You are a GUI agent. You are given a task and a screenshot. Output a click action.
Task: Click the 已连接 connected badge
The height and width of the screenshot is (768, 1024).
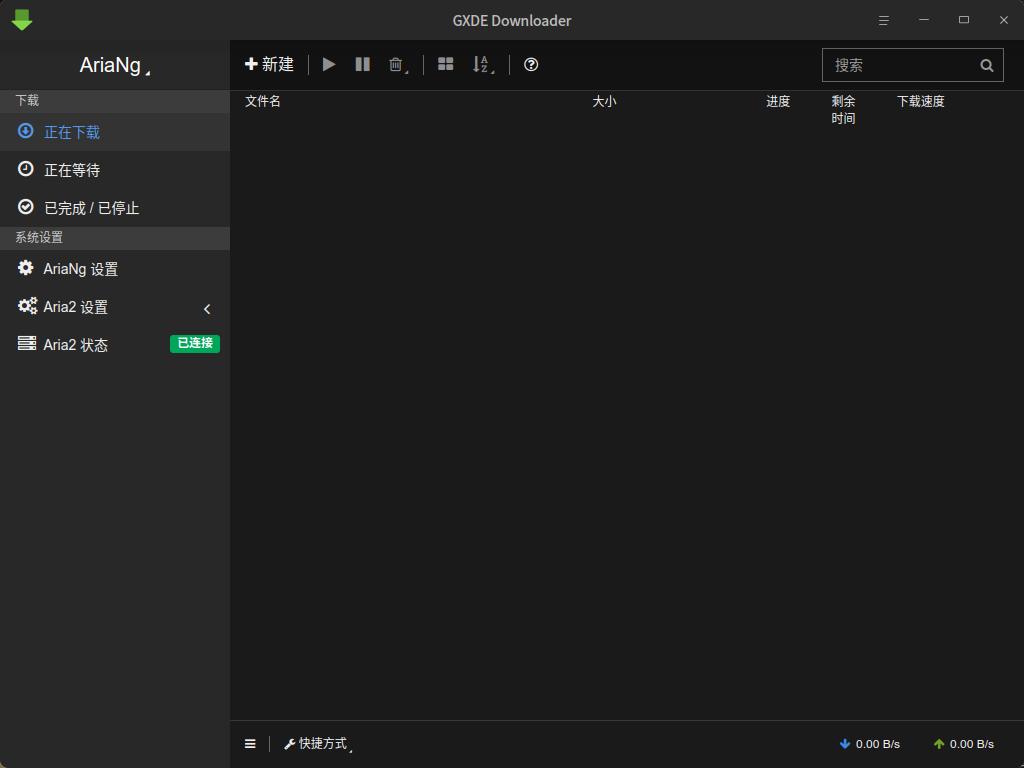tap(195, 344)
